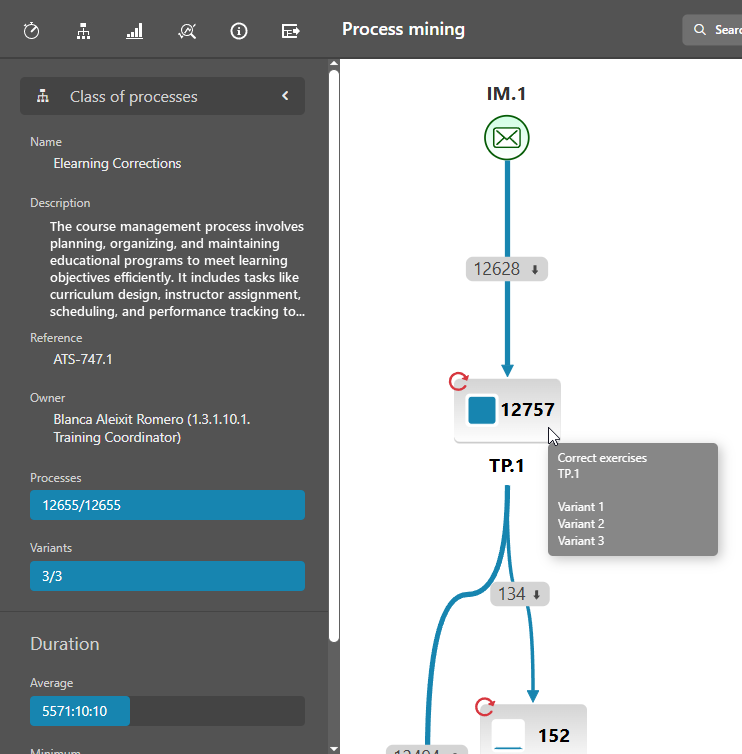The height and width of the screenshot is (754, 742).
Task: Select the task node showing 152
Action: click(533, 733)
